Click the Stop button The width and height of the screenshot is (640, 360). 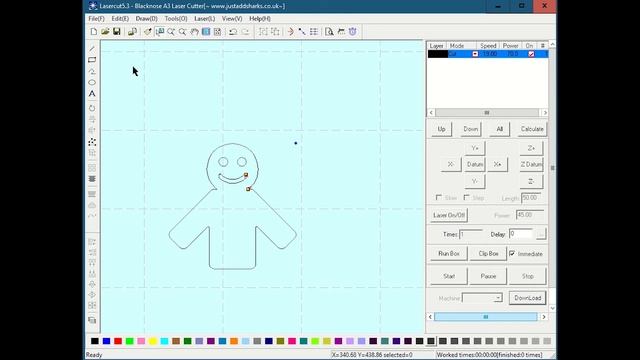(x=527, y=276)
